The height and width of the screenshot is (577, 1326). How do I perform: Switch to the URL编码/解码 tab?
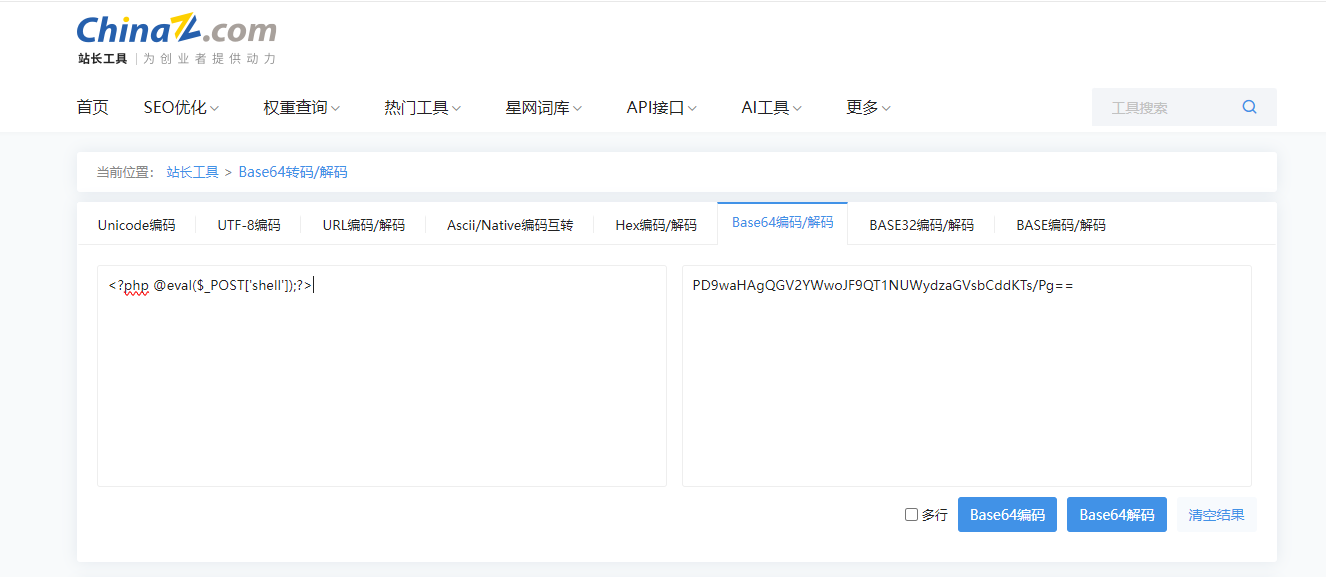(x=364, y=225)
